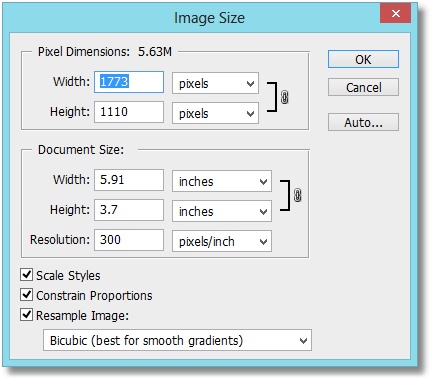Click the document size chain link icon
The height and width of the screenshot is (381, 432).
click(298, 195)
